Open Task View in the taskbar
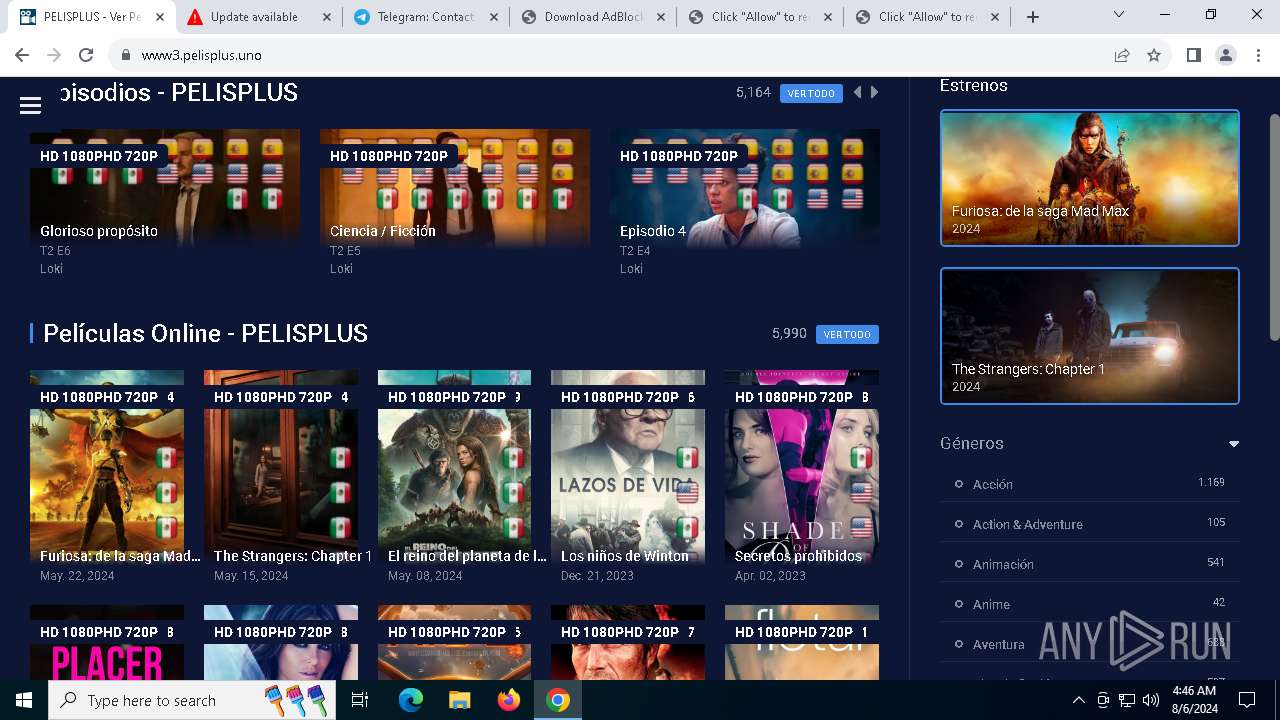This screenshot has height=720, width=1280. (x=360, y=700)
